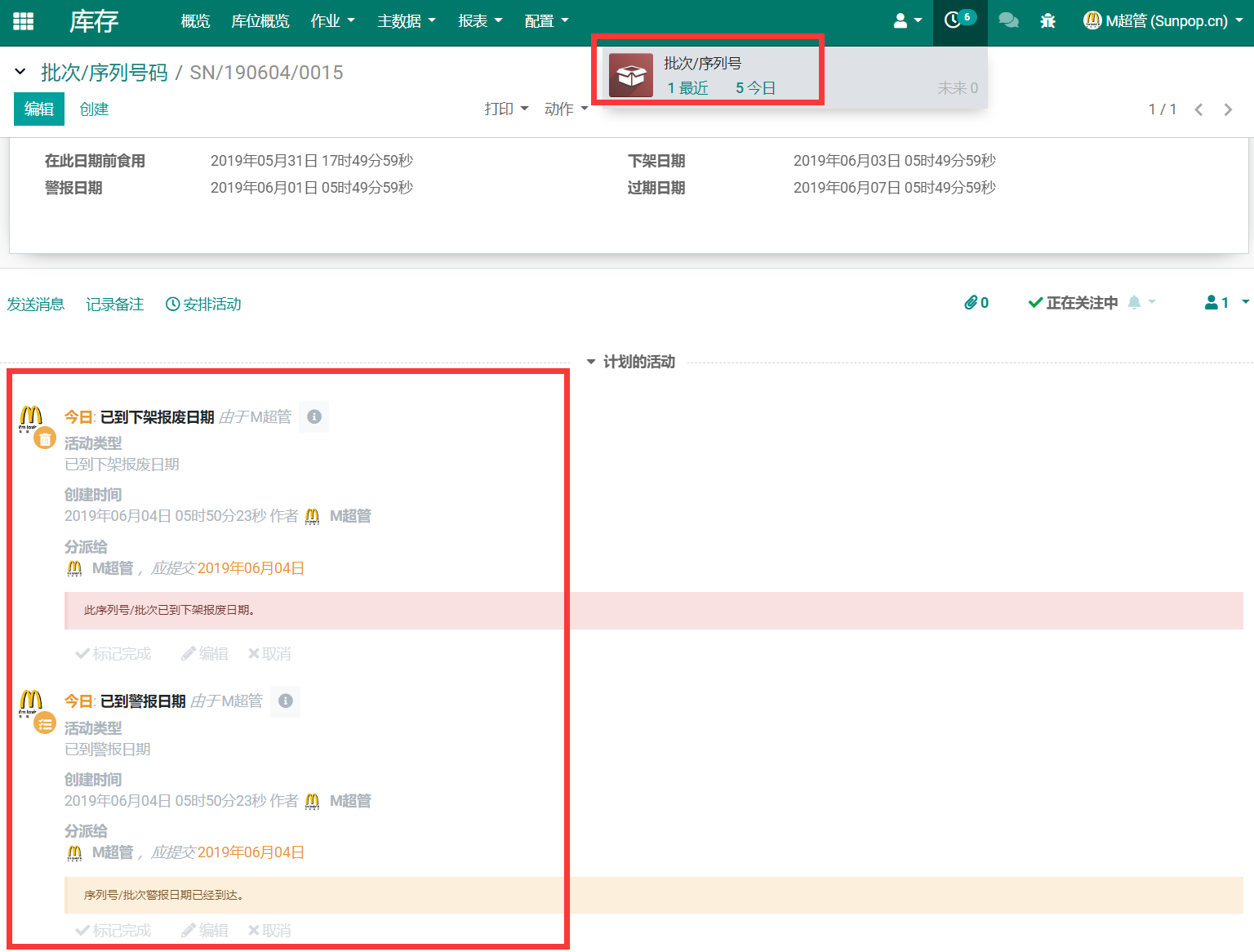1254x952 pixels.
Task: Click the 在此日期前食用 value 2019年05月31日
Action: tap(312, 161)
